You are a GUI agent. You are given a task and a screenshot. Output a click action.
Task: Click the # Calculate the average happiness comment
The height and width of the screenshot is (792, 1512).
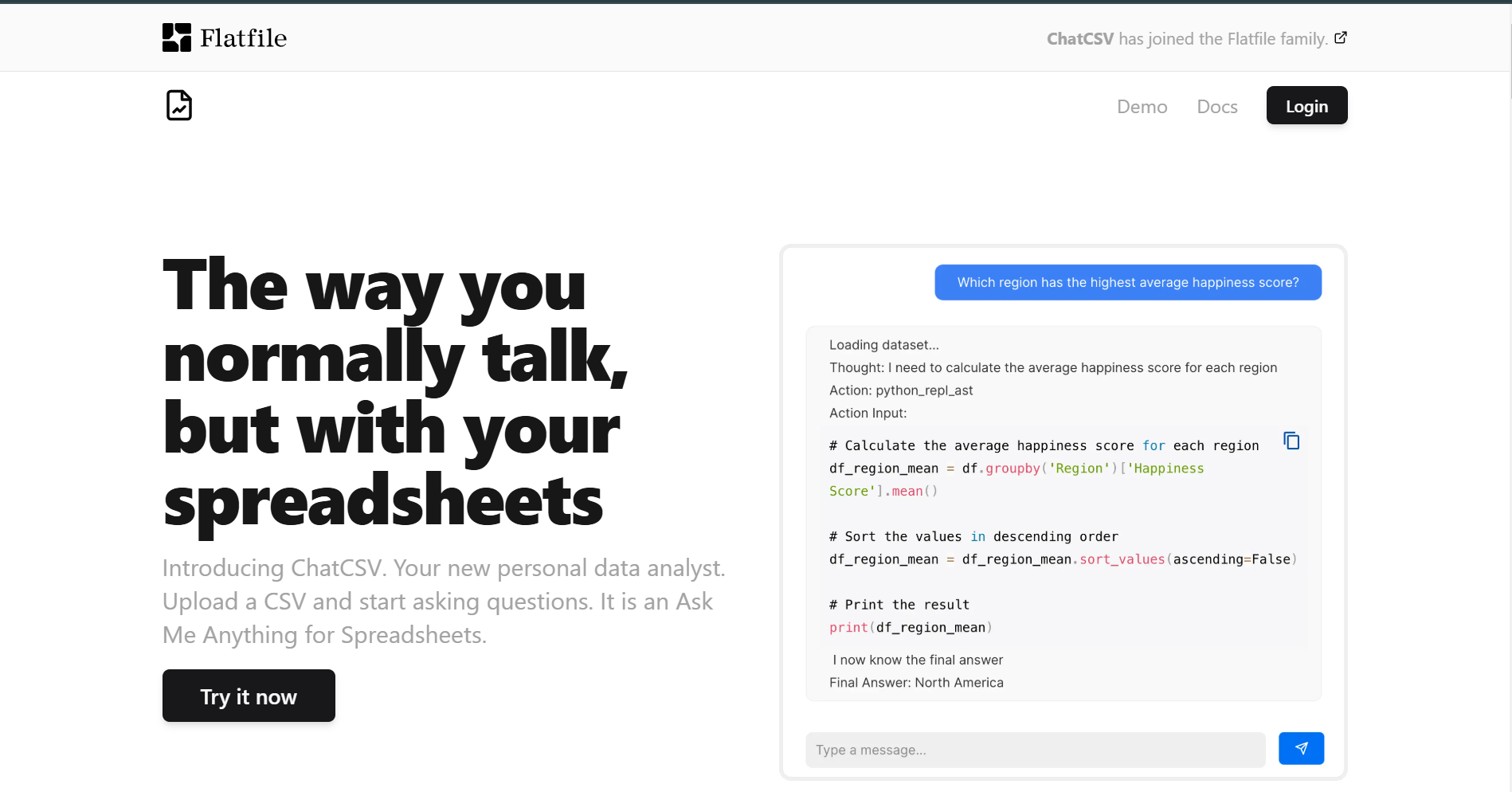click(x=1044, y=446)
